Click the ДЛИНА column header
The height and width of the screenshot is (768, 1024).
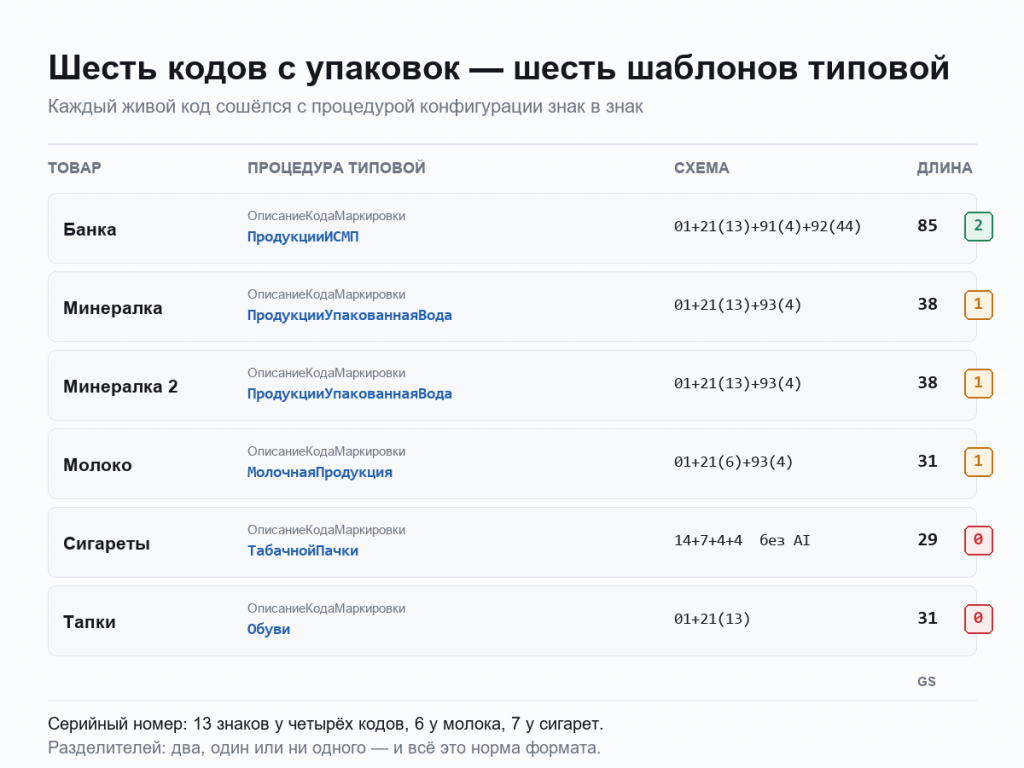point(944,168)
